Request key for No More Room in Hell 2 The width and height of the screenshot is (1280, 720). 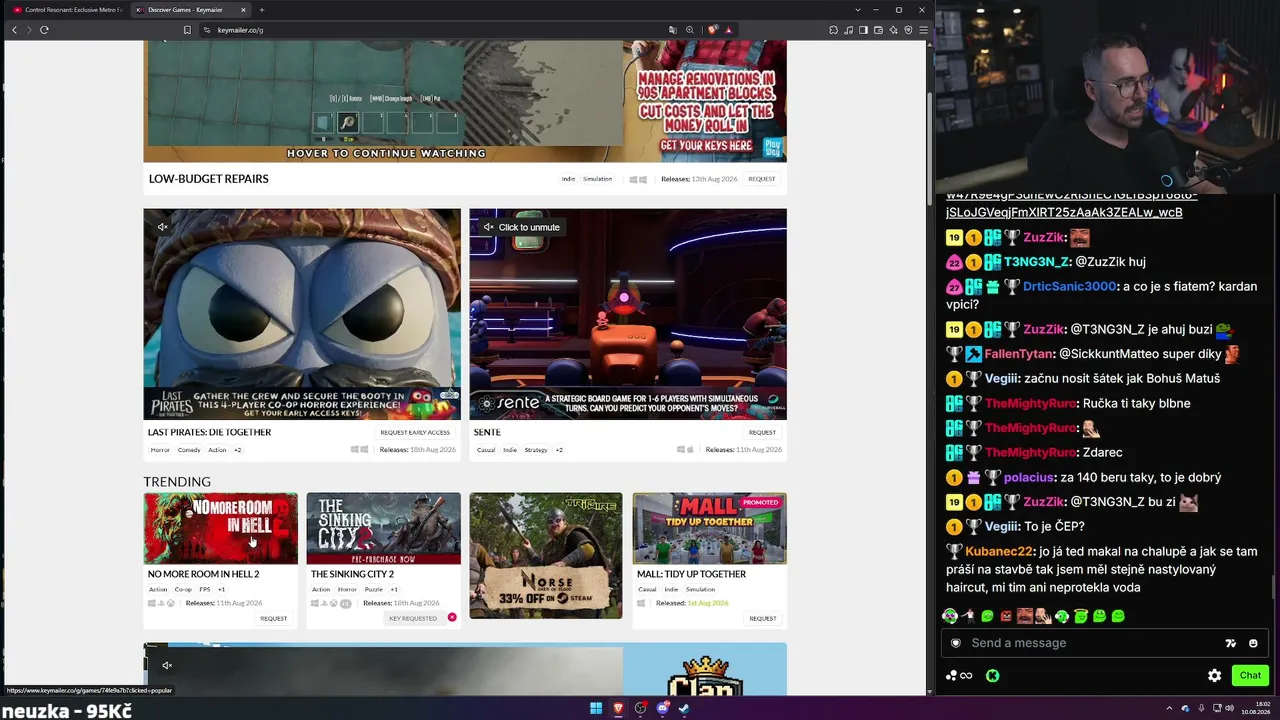pos(274,618)
